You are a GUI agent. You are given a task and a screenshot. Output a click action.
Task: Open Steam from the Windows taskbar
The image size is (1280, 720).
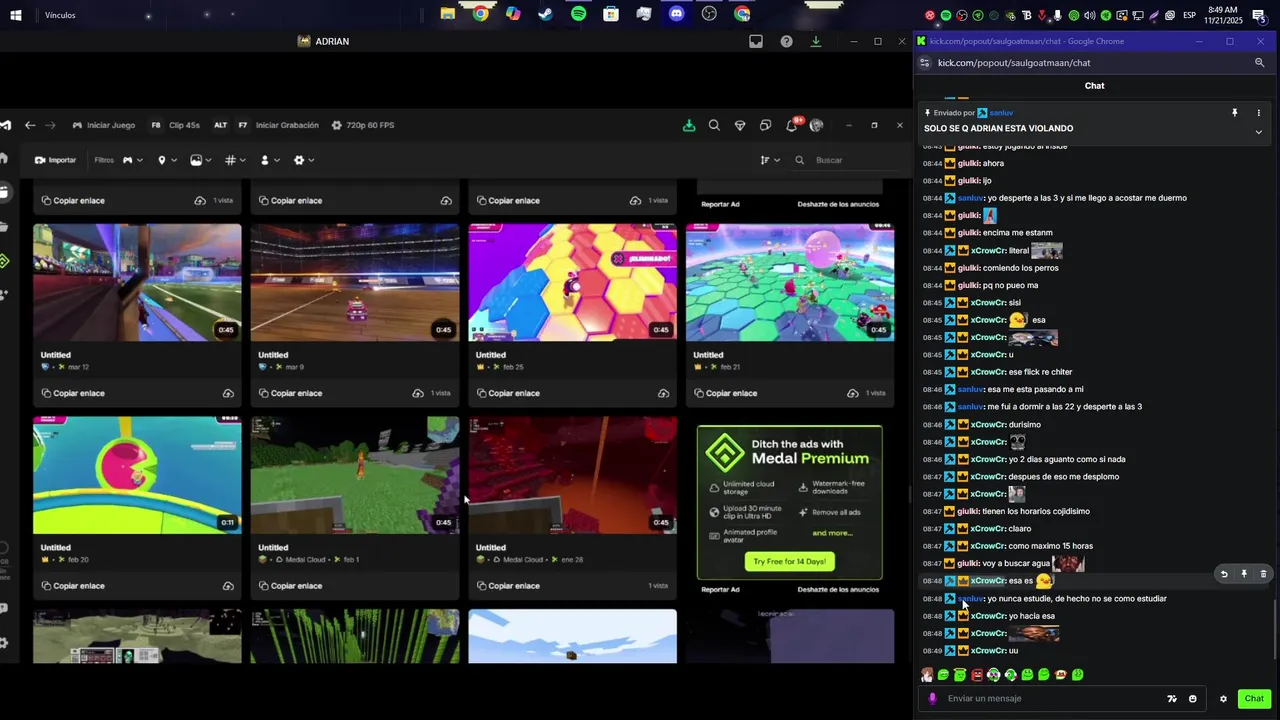546,14
